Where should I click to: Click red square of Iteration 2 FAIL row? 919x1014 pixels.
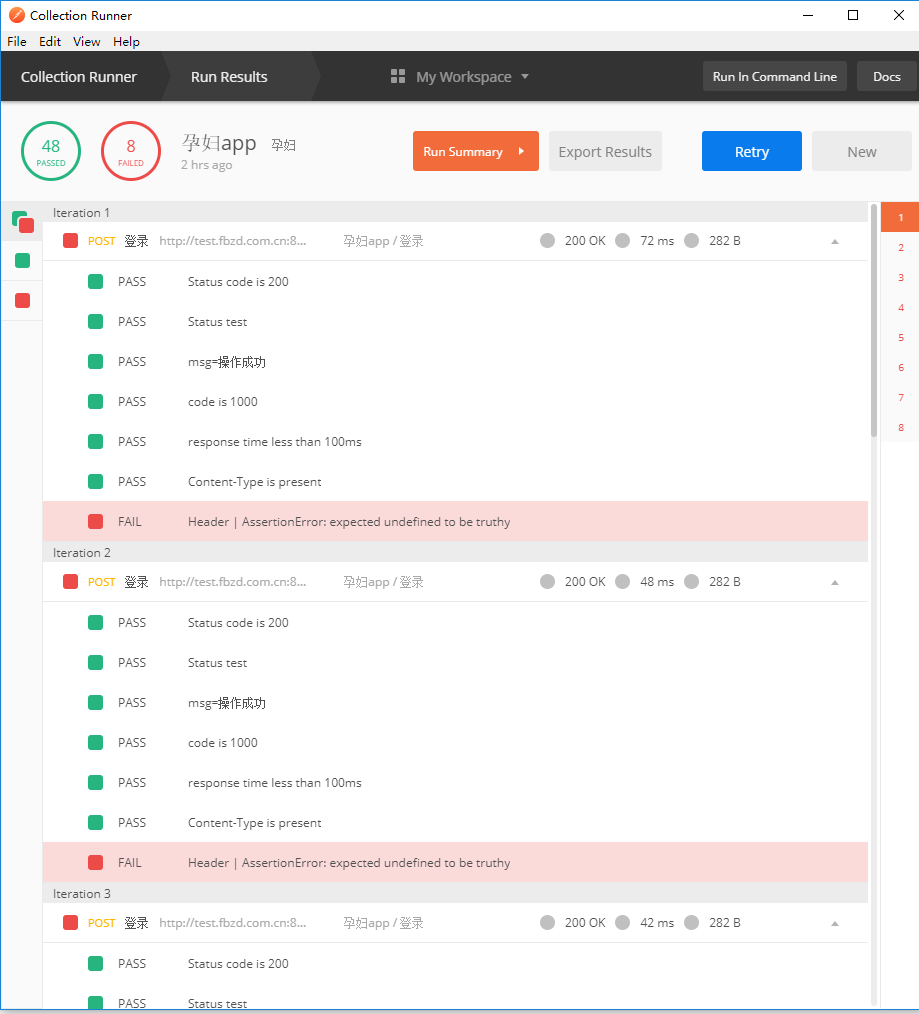tap(96, 862)
